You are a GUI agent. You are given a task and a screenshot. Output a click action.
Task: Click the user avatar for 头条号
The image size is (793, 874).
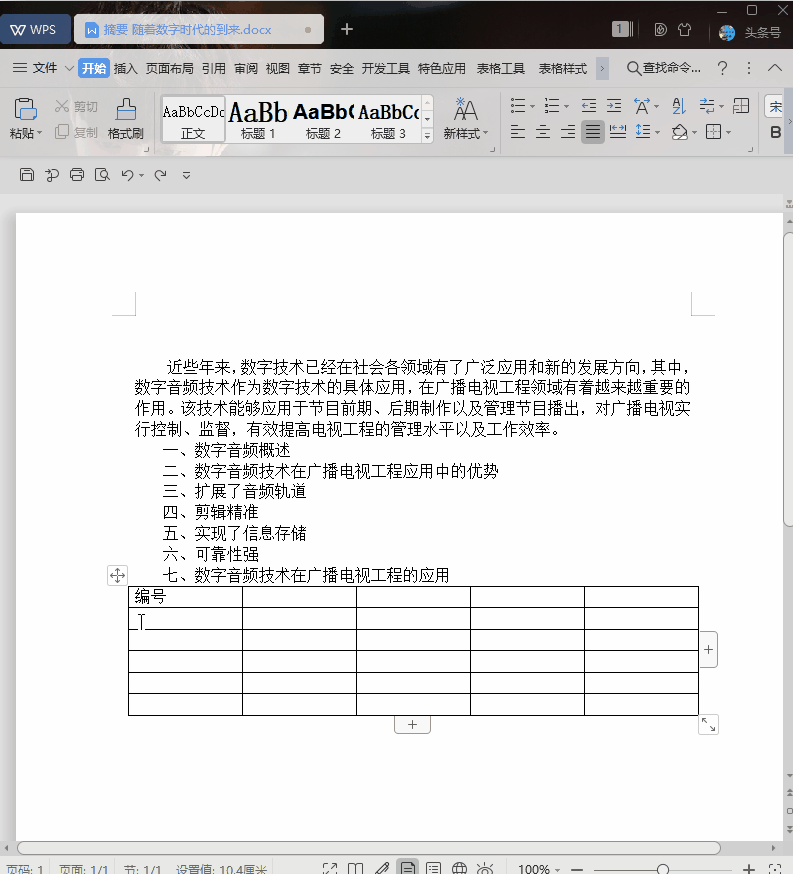point(727,32)
